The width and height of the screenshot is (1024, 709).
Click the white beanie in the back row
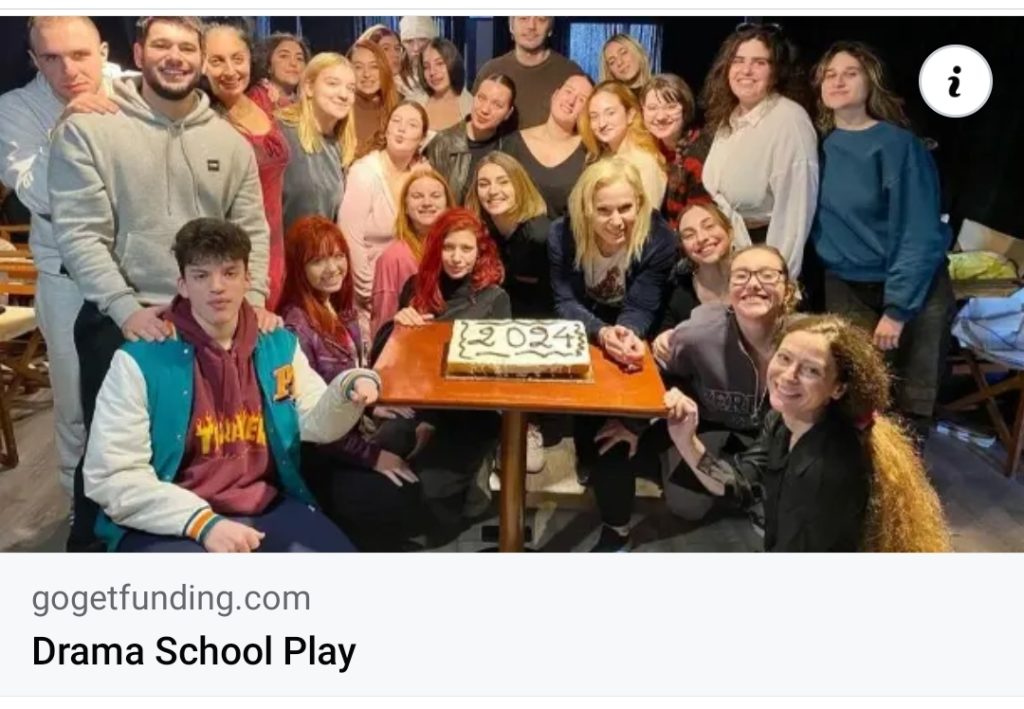pyautogui.click(x=418, y=27)
